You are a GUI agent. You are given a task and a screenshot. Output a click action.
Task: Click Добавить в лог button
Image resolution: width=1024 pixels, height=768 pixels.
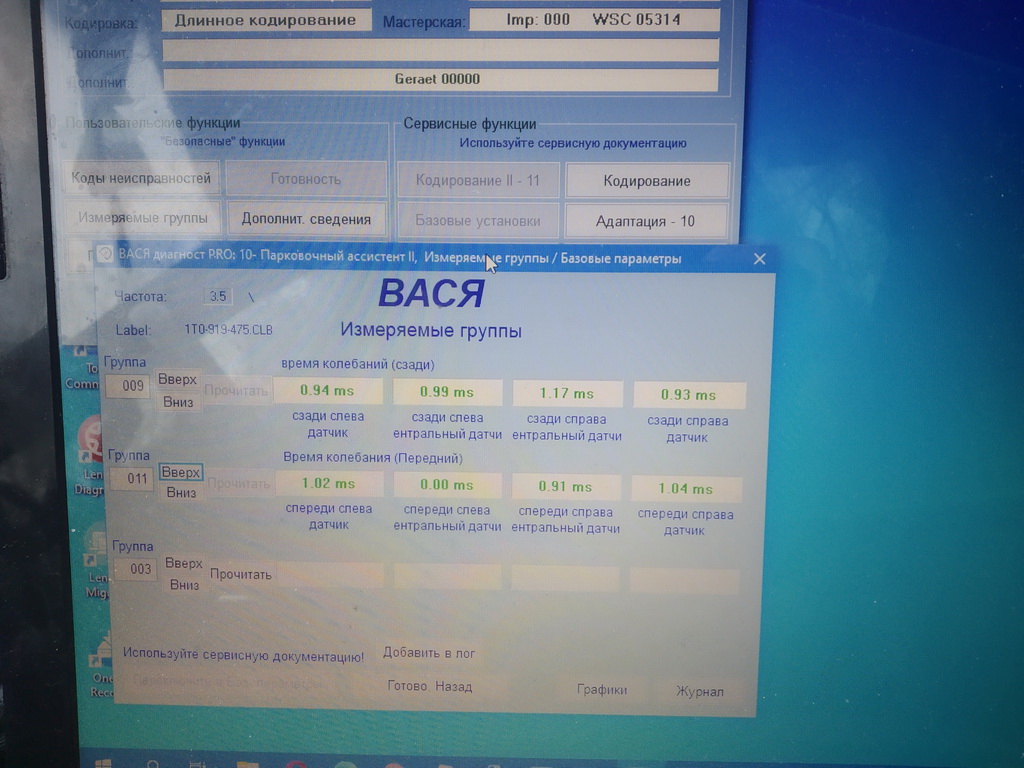pos(429,653)
